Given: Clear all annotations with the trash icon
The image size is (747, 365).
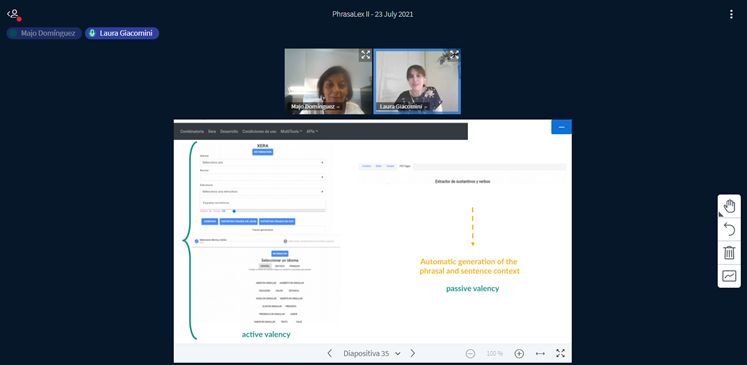Looking at the screenshot, I should [x=729, y=252].
